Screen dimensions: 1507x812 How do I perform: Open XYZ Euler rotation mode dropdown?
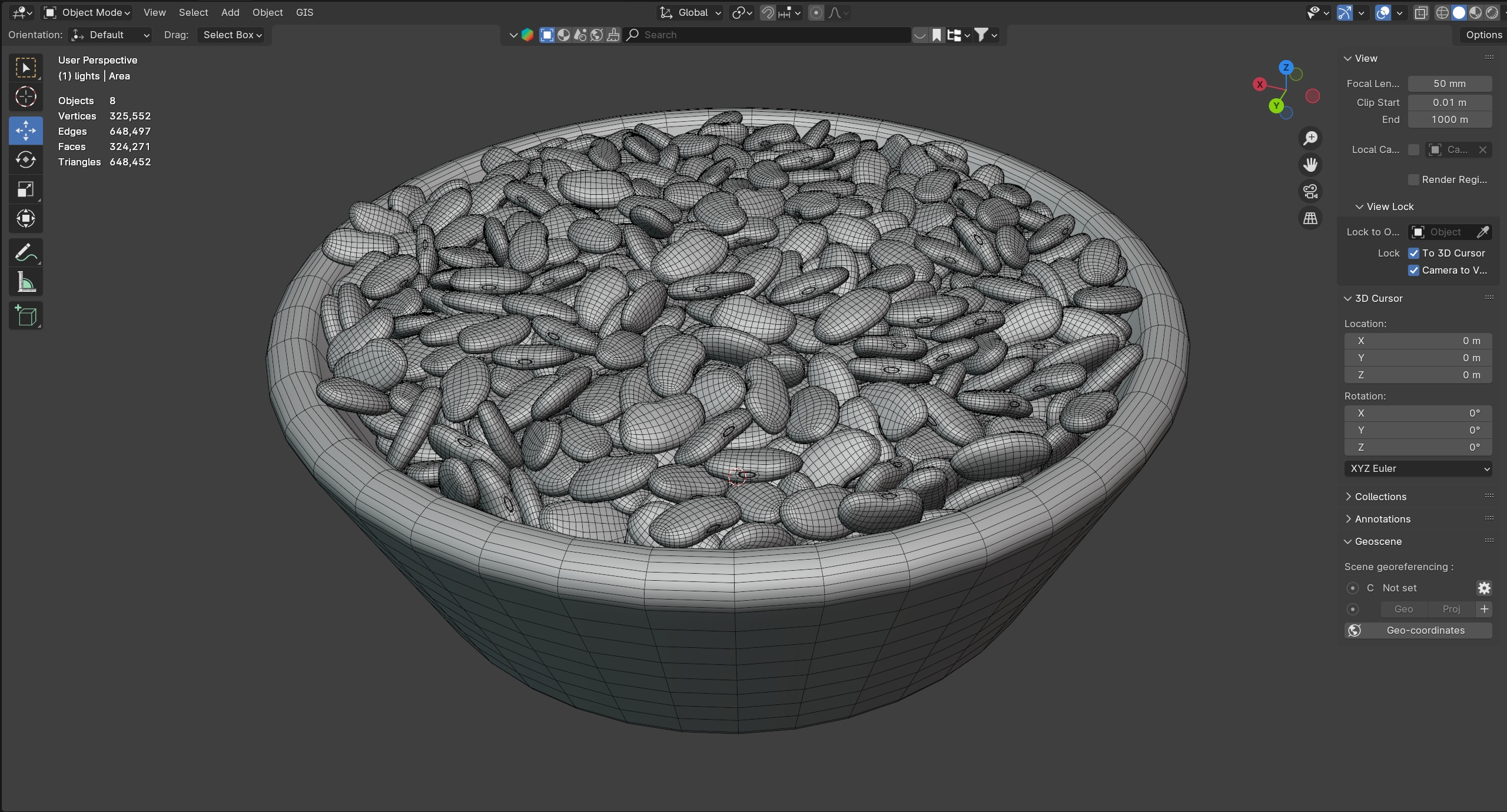pos(1418,468)
